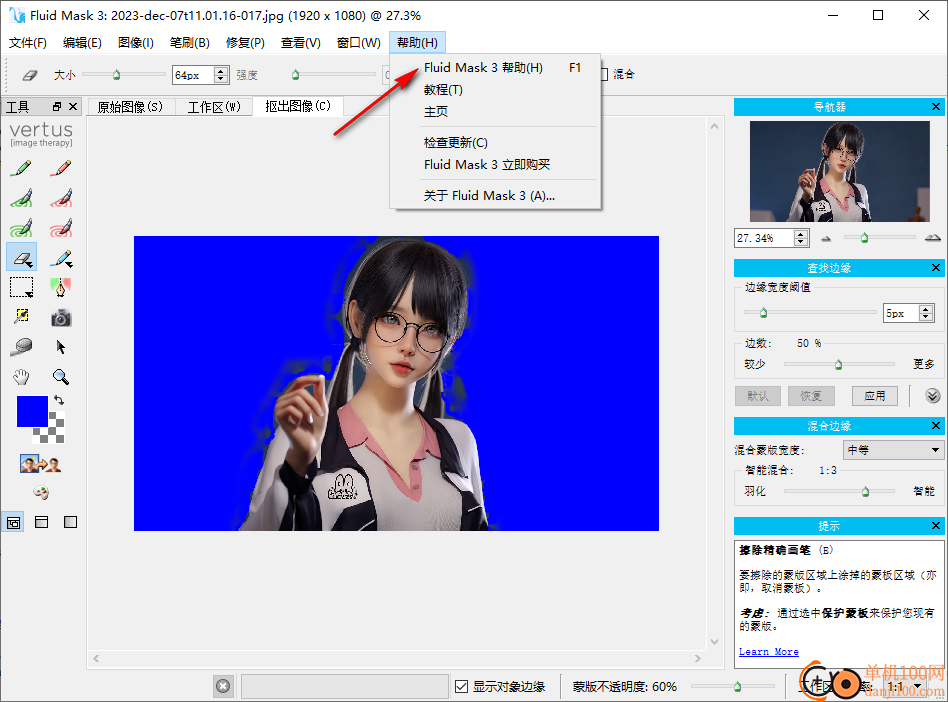Toggle the 混合 checkbox in options bar

(603, 74)
